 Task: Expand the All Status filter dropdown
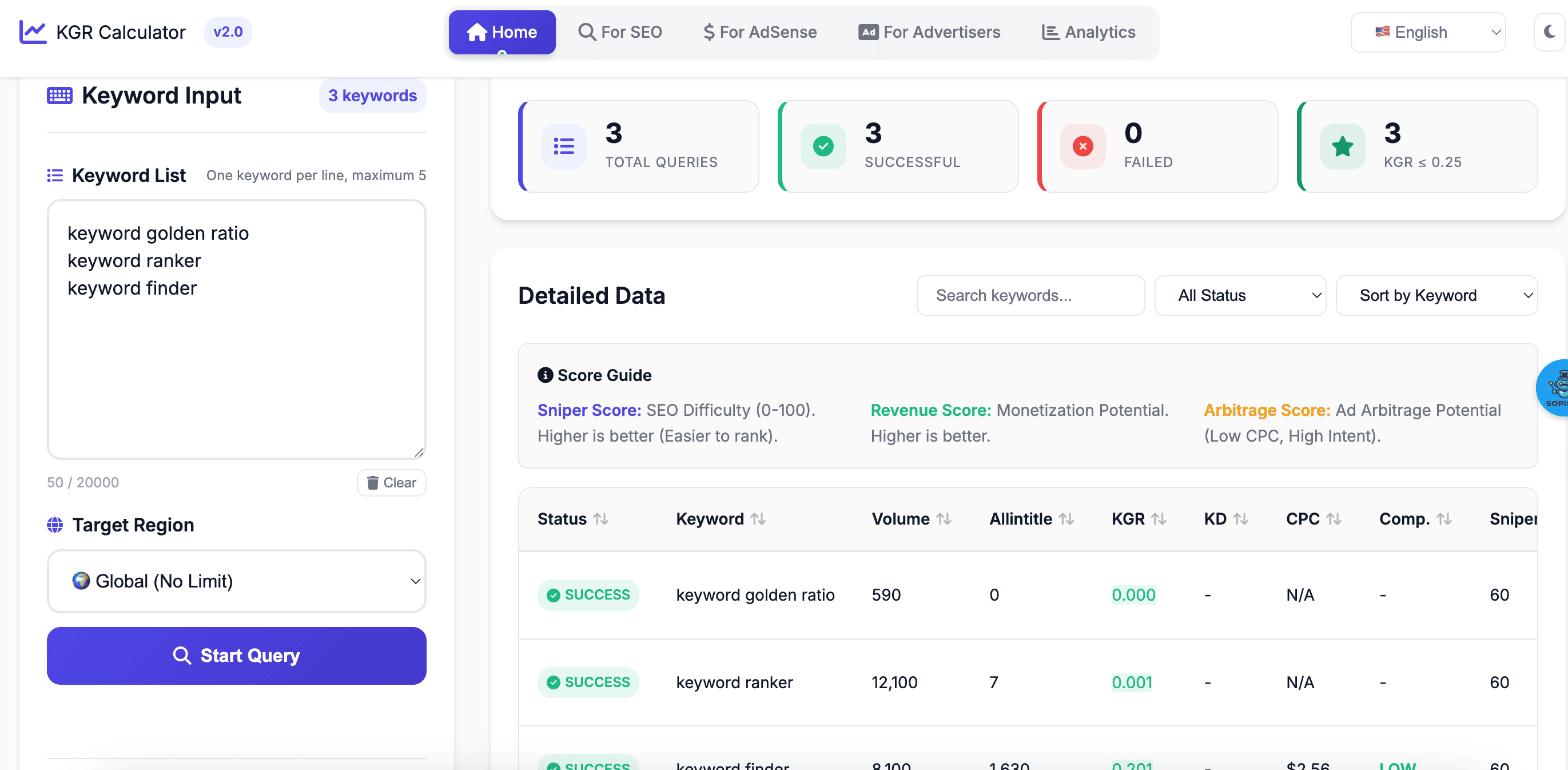click(1239, 295)
